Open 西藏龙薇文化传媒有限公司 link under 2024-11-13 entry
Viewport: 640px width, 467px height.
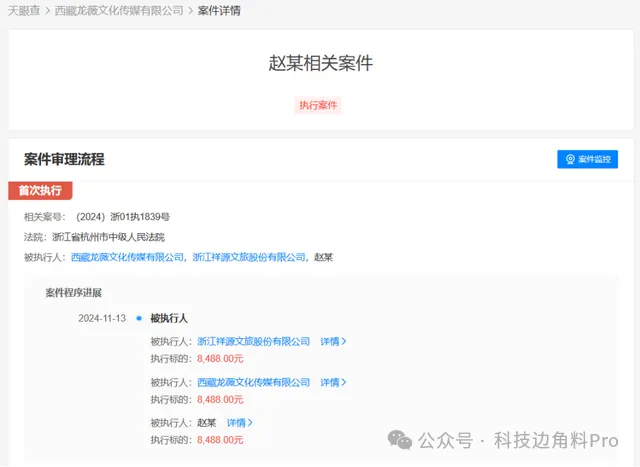pos(253,382)
